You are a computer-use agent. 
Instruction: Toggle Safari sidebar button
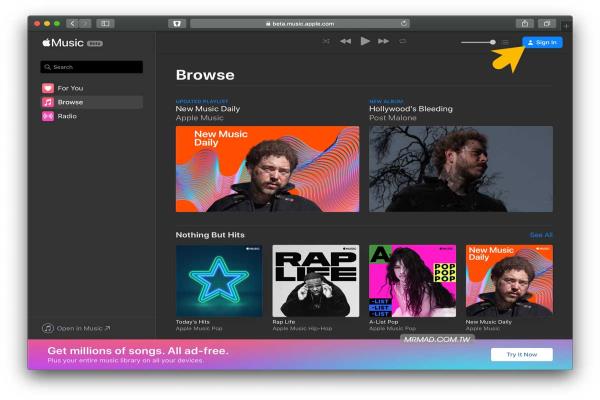coord(105,24)
